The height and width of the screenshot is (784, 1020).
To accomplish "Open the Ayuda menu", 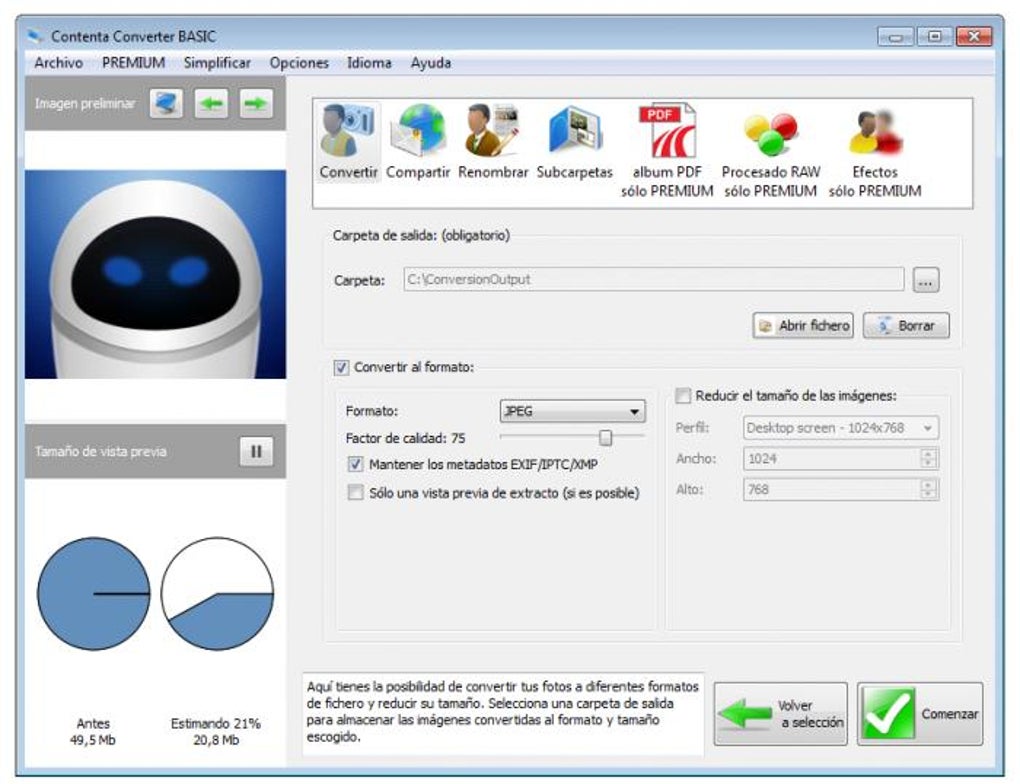I will click(x=431, y=63).
